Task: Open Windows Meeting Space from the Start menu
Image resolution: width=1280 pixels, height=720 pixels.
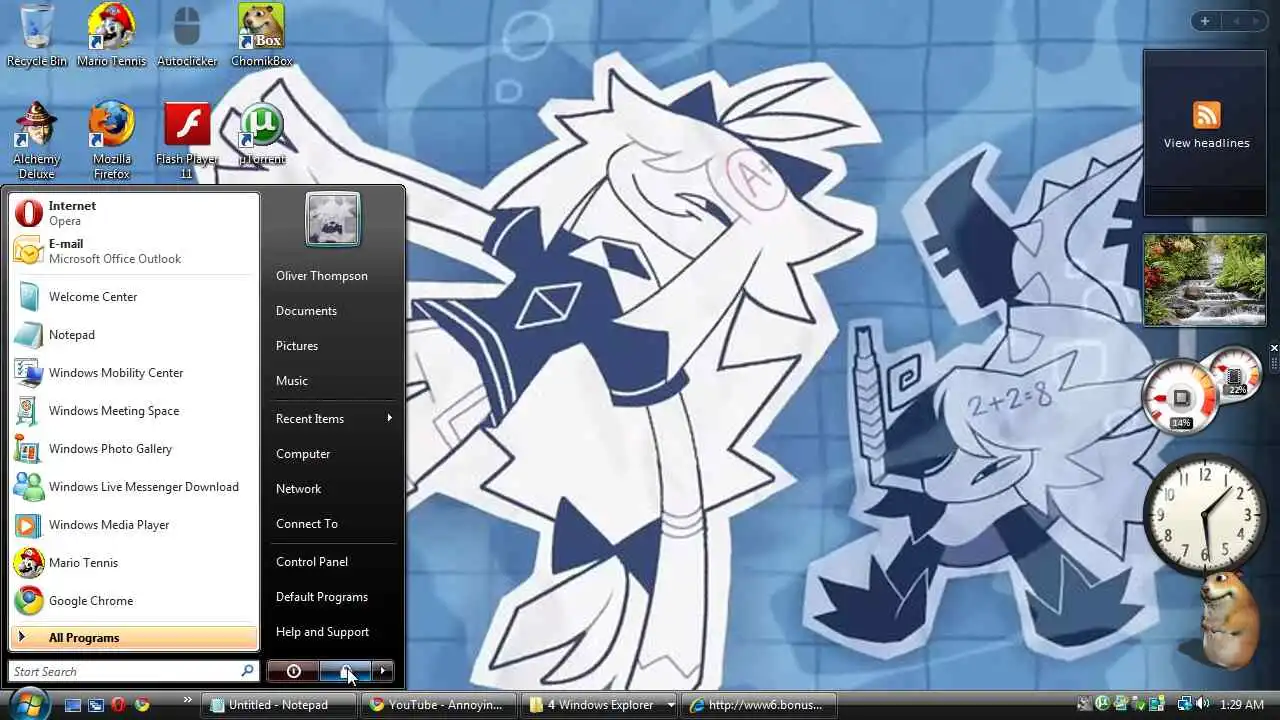Action: click(x=134, y=411)
